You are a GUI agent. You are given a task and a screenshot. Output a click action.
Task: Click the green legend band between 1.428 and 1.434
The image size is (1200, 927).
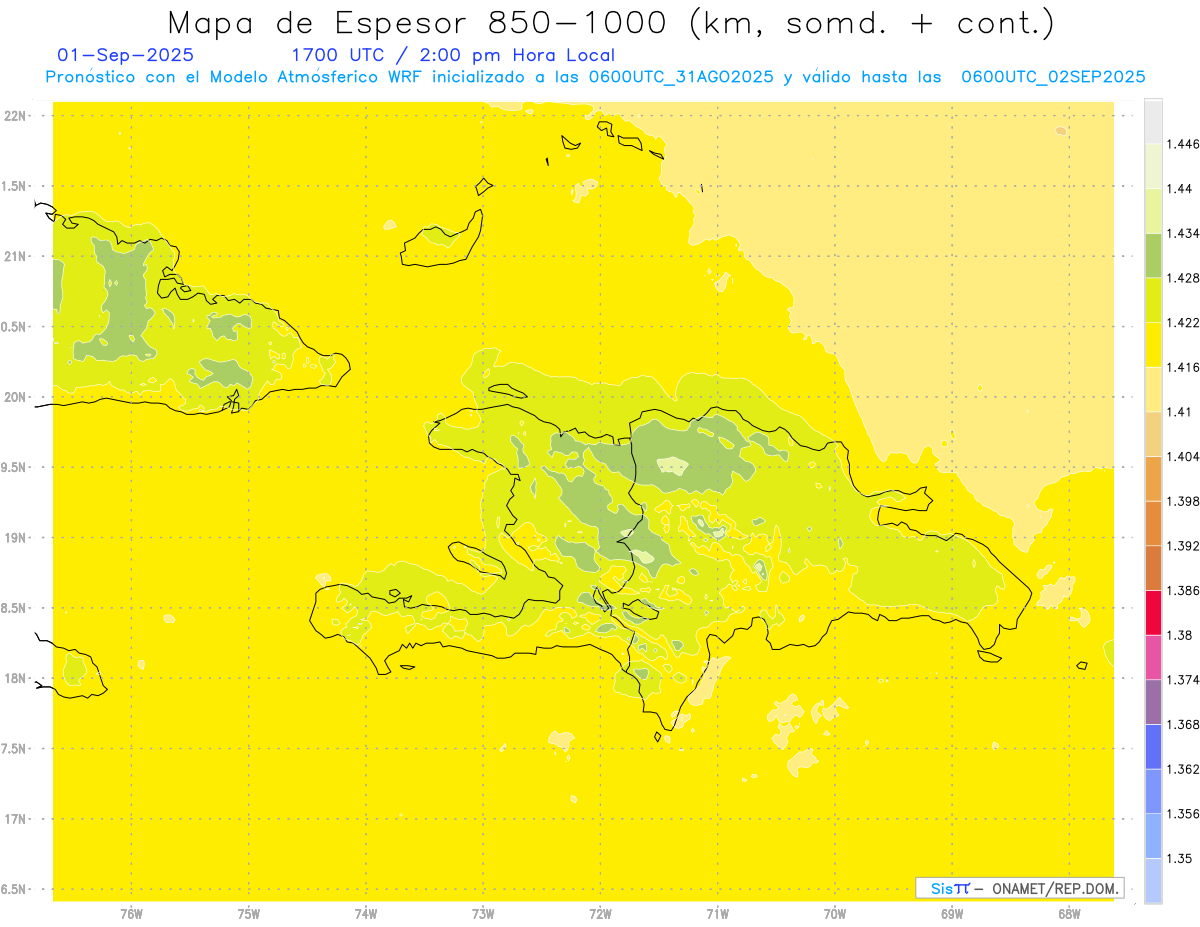click(1153, 256)
